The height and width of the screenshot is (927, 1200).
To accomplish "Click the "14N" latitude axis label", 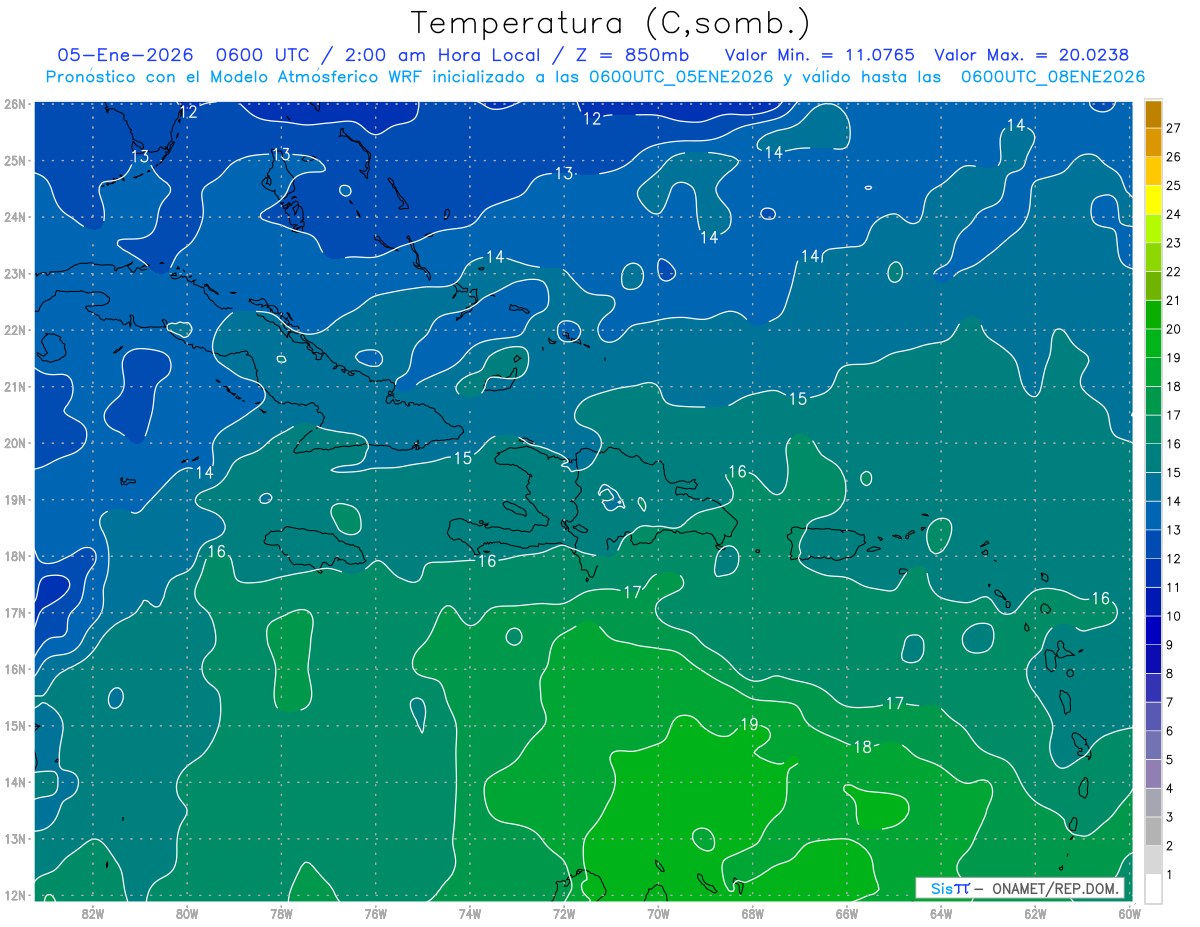I will tap(15, 781).
